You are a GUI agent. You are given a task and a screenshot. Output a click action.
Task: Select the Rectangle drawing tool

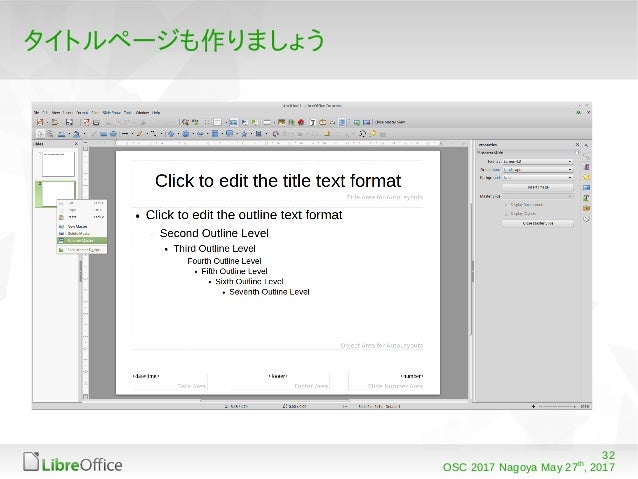pos(103,133)
